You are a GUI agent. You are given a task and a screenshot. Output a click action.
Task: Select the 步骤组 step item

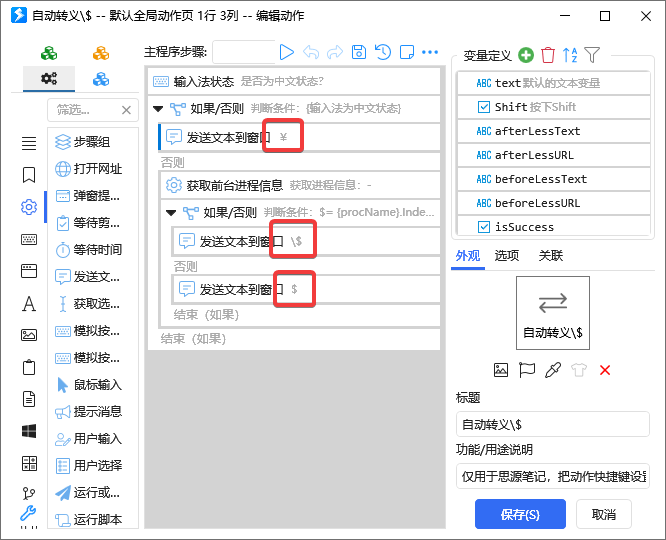point(93,141)
